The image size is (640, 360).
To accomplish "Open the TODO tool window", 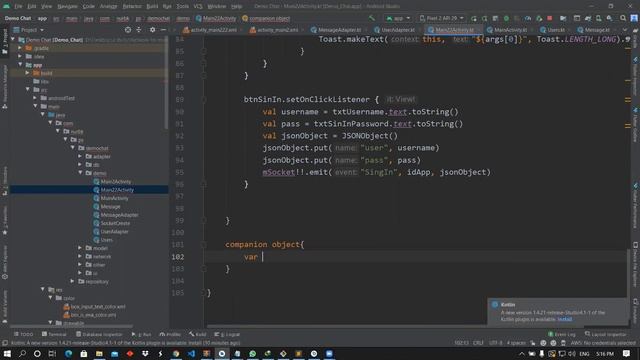I will click(x=23, y=334).
